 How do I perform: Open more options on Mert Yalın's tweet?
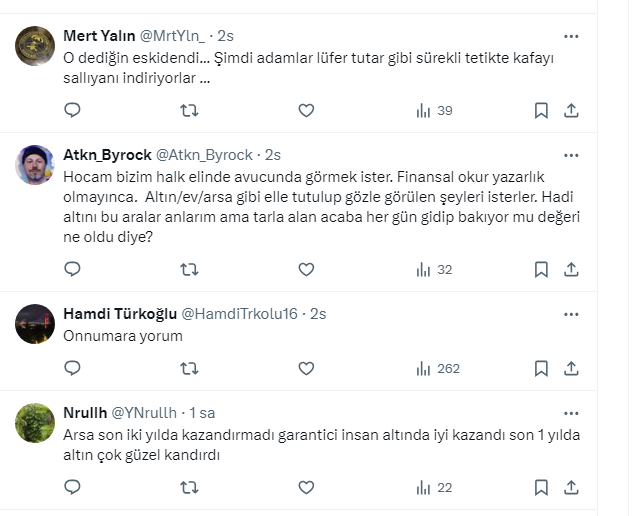pos(571,36)
